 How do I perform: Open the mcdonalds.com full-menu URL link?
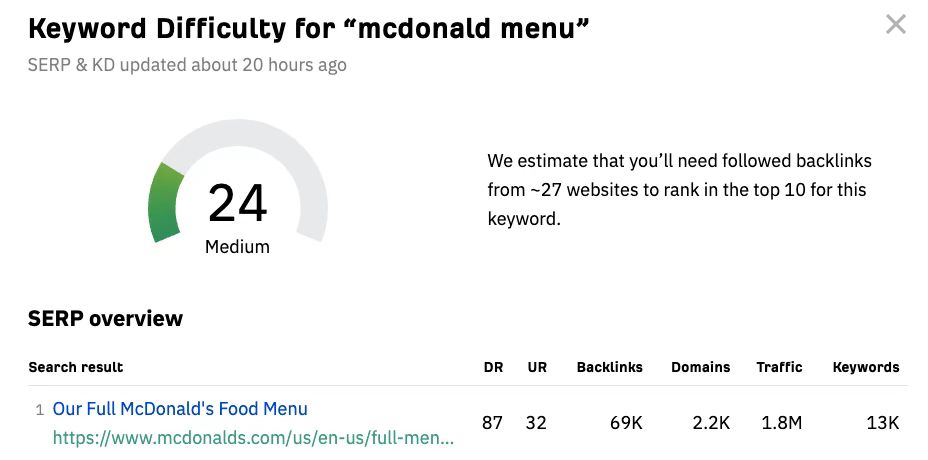[253, 438]
